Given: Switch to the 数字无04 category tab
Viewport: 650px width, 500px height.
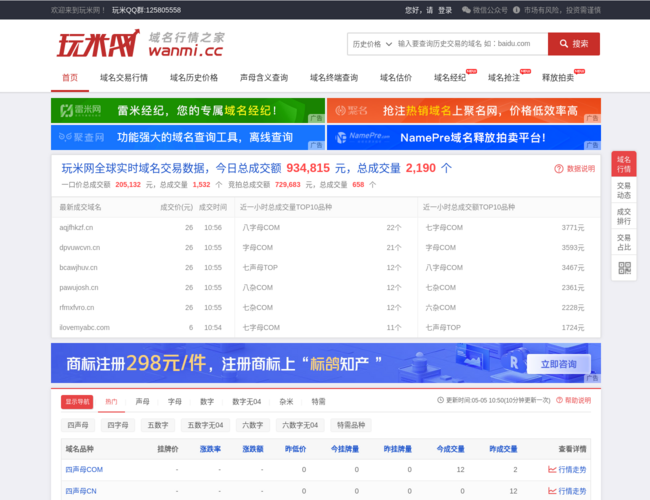Looking at the screenshot, I should pos(247,402).
